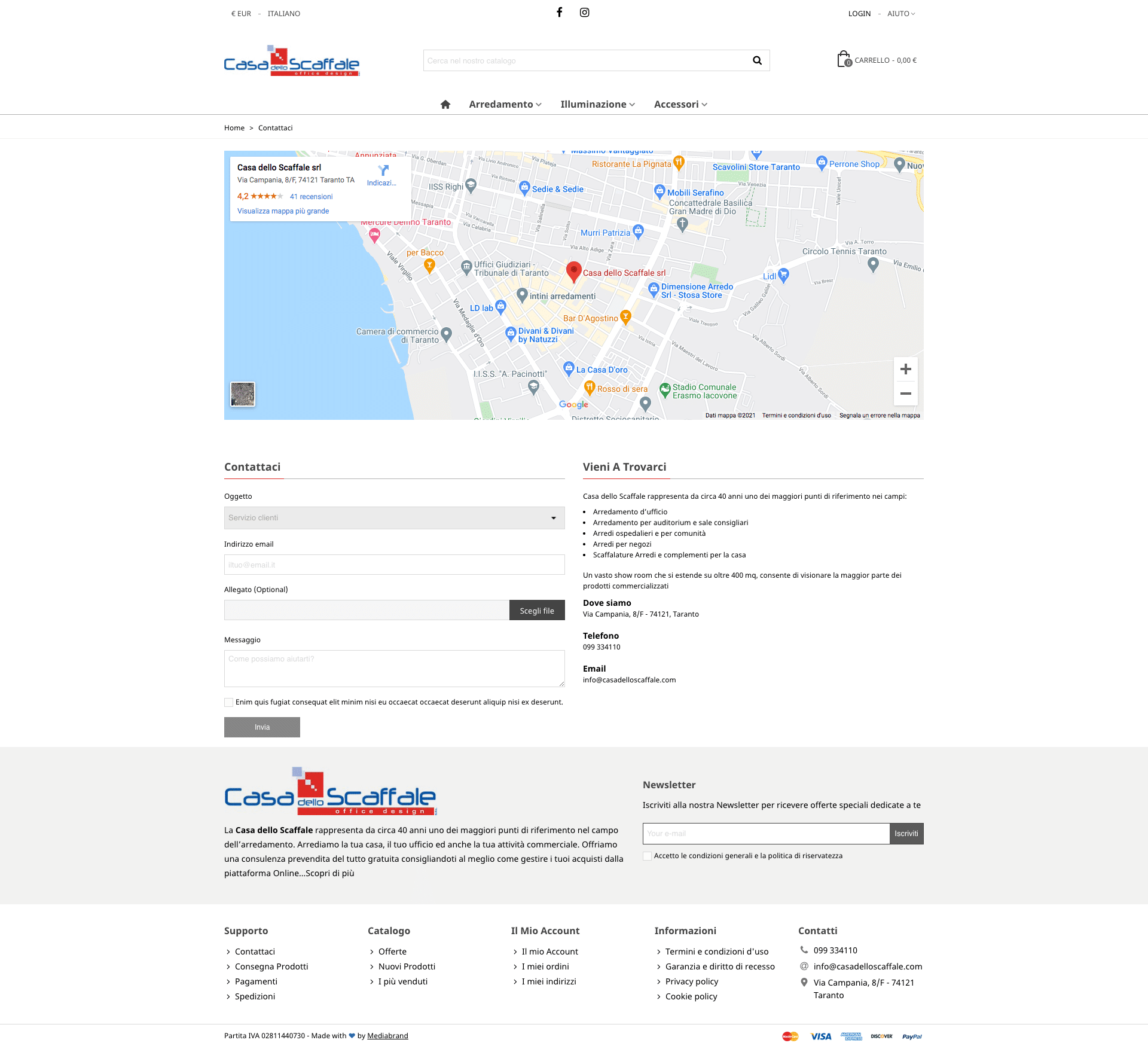Open Segnala un errore nella mappa

(x=880, y=416)
